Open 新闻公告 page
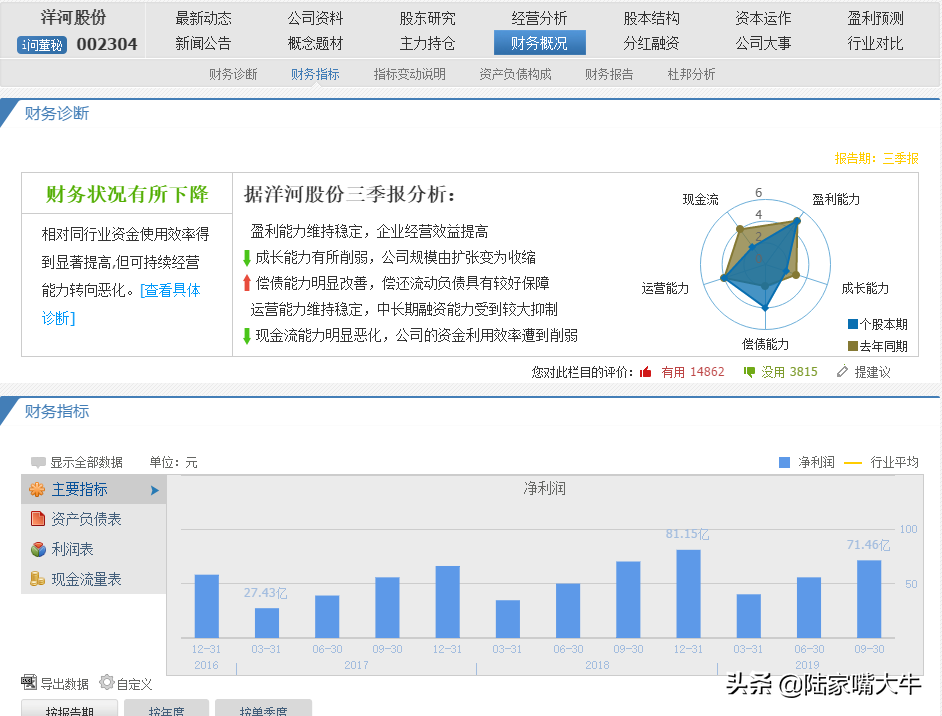The image size is (942, 716). (x=203, y=43)
